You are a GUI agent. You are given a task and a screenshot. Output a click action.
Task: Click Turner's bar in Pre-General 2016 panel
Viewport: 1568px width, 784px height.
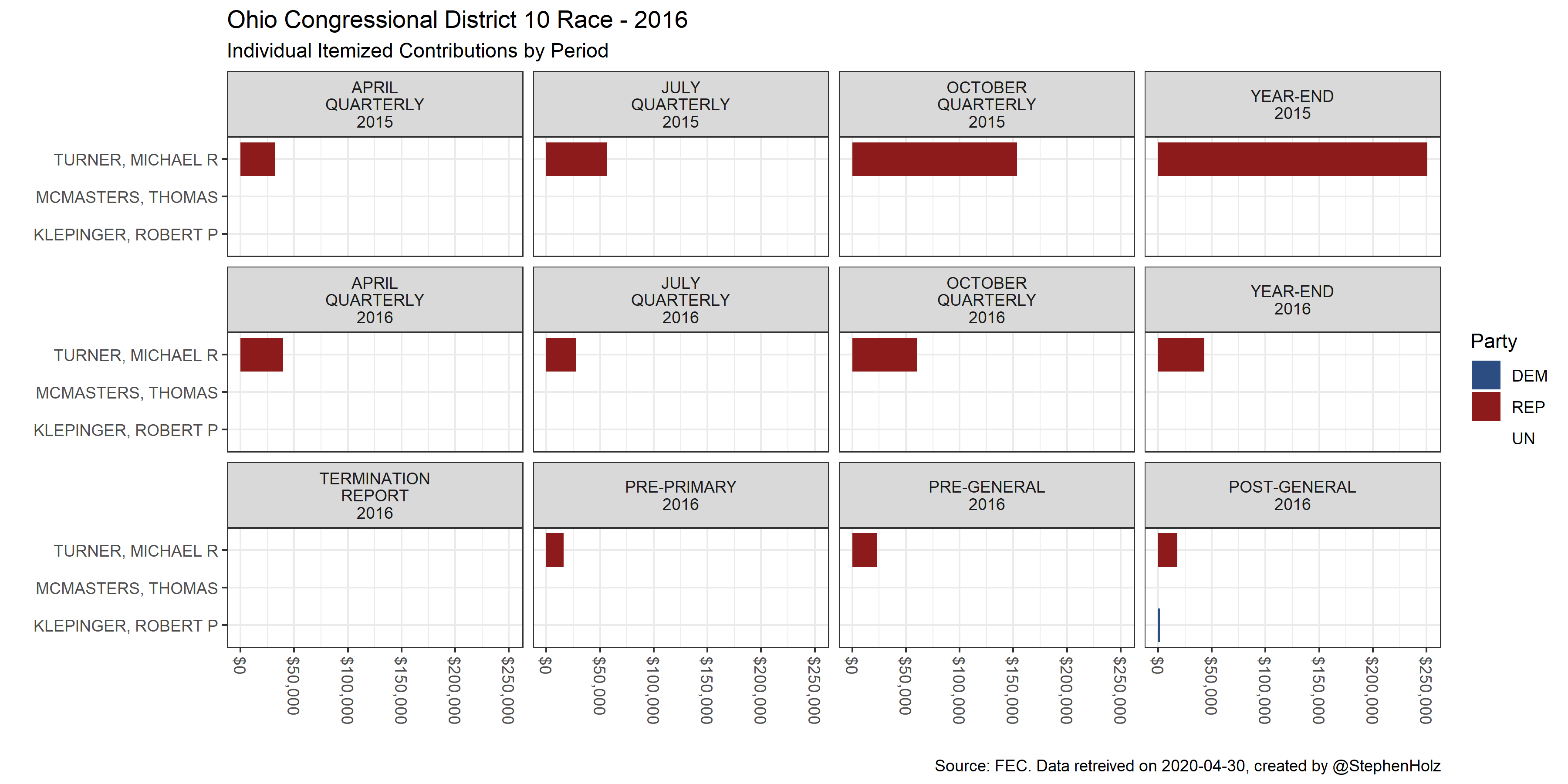click(x=864, y=550)
